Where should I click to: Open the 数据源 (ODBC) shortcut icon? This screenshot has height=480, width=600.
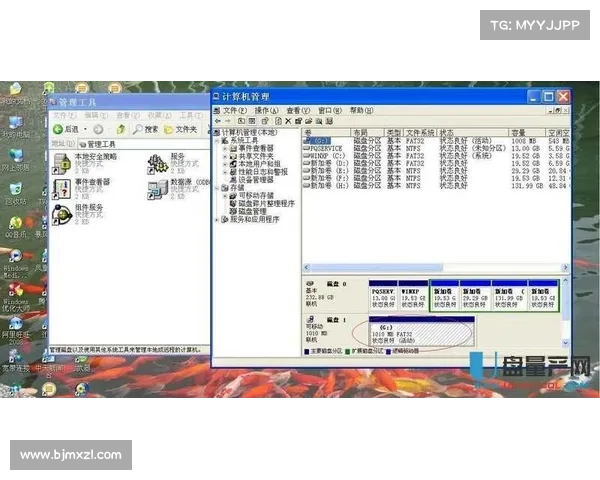pyautogui.click(x=157, y=188)
